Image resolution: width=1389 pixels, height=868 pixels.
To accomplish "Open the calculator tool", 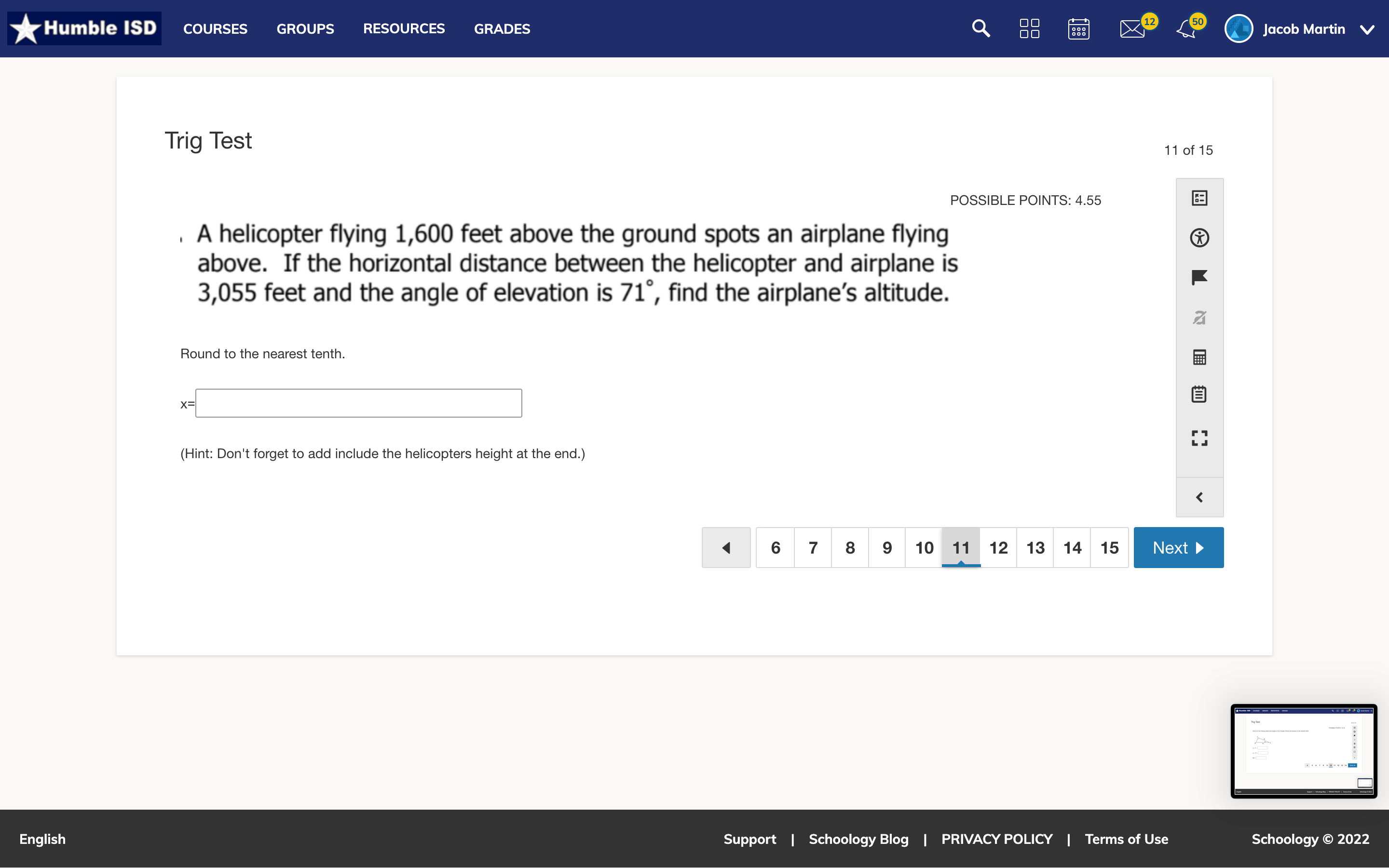I will pos(1199,357).
